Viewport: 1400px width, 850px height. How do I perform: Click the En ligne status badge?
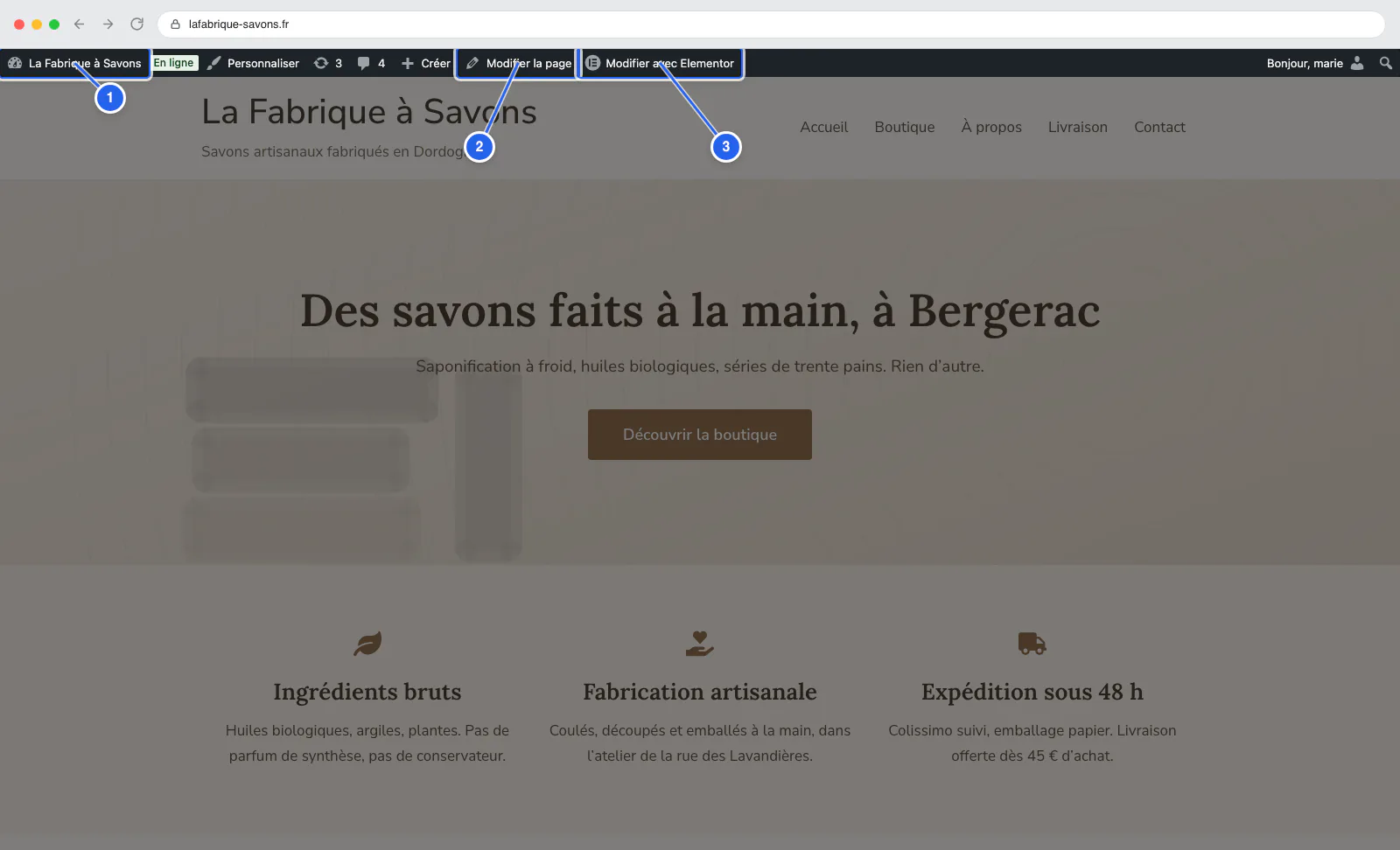click(175, 63)
